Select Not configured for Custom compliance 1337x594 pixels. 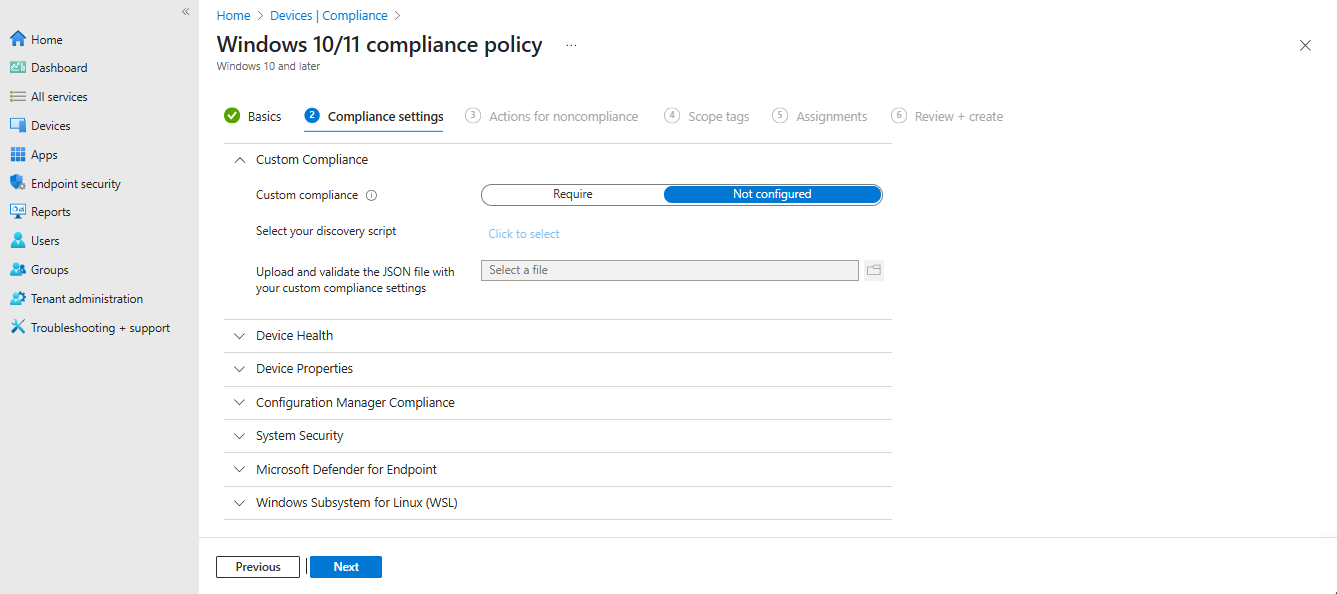click(x=772, y=194)
